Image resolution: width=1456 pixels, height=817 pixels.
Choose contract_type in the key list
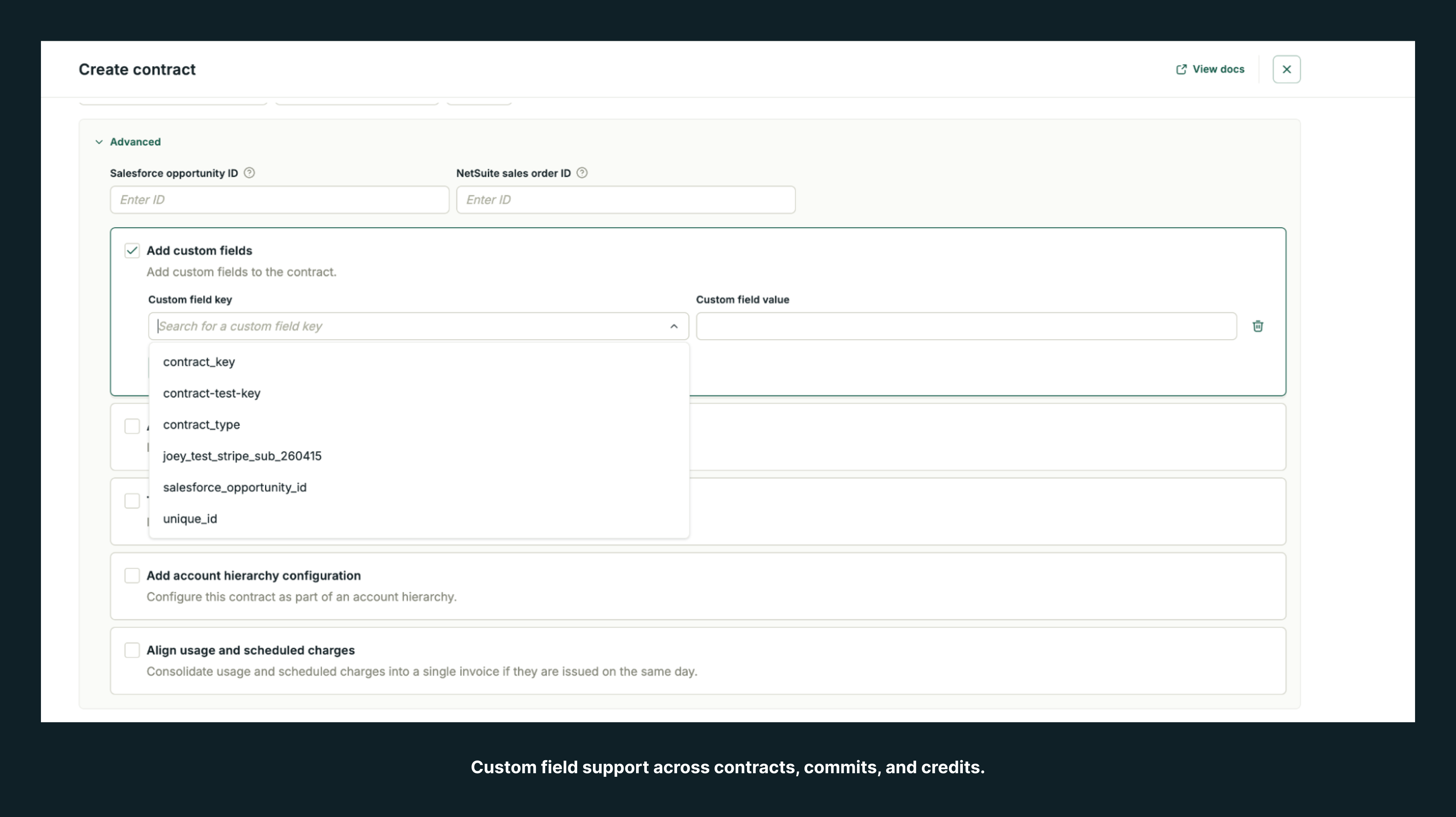[x=201, y=424]
